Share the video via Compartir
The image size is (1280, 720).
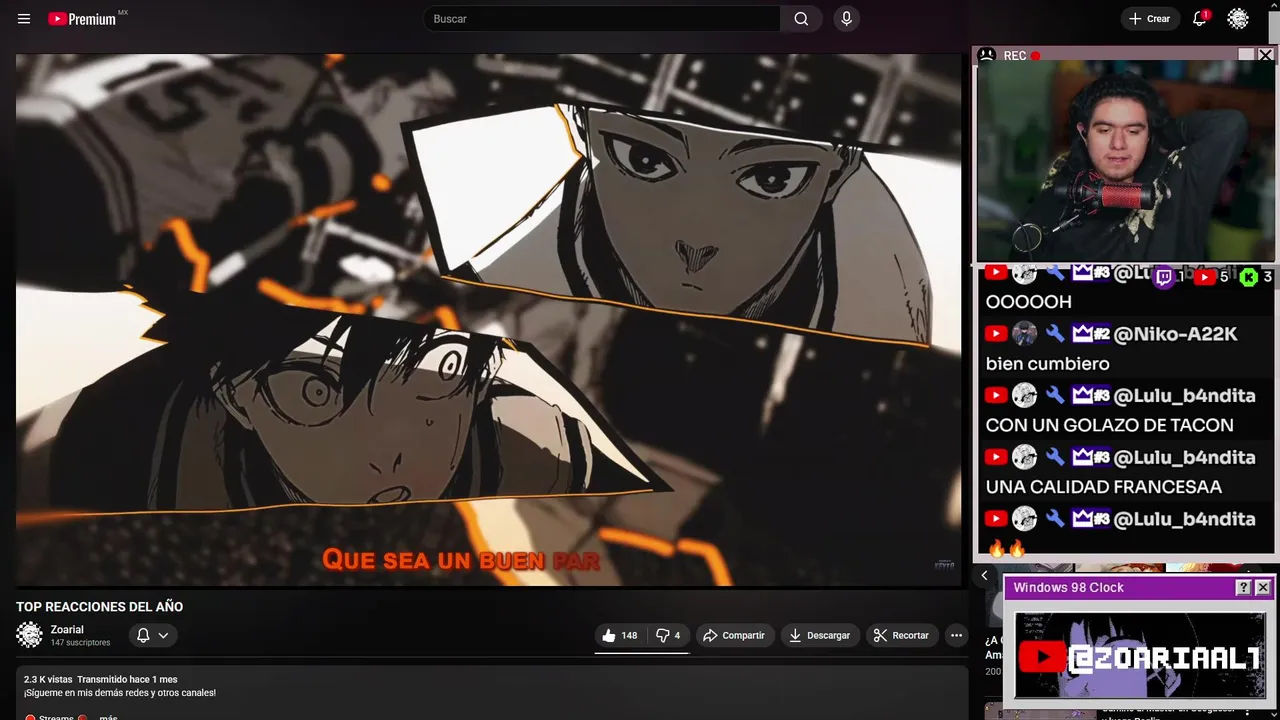[x=734, y=635]
